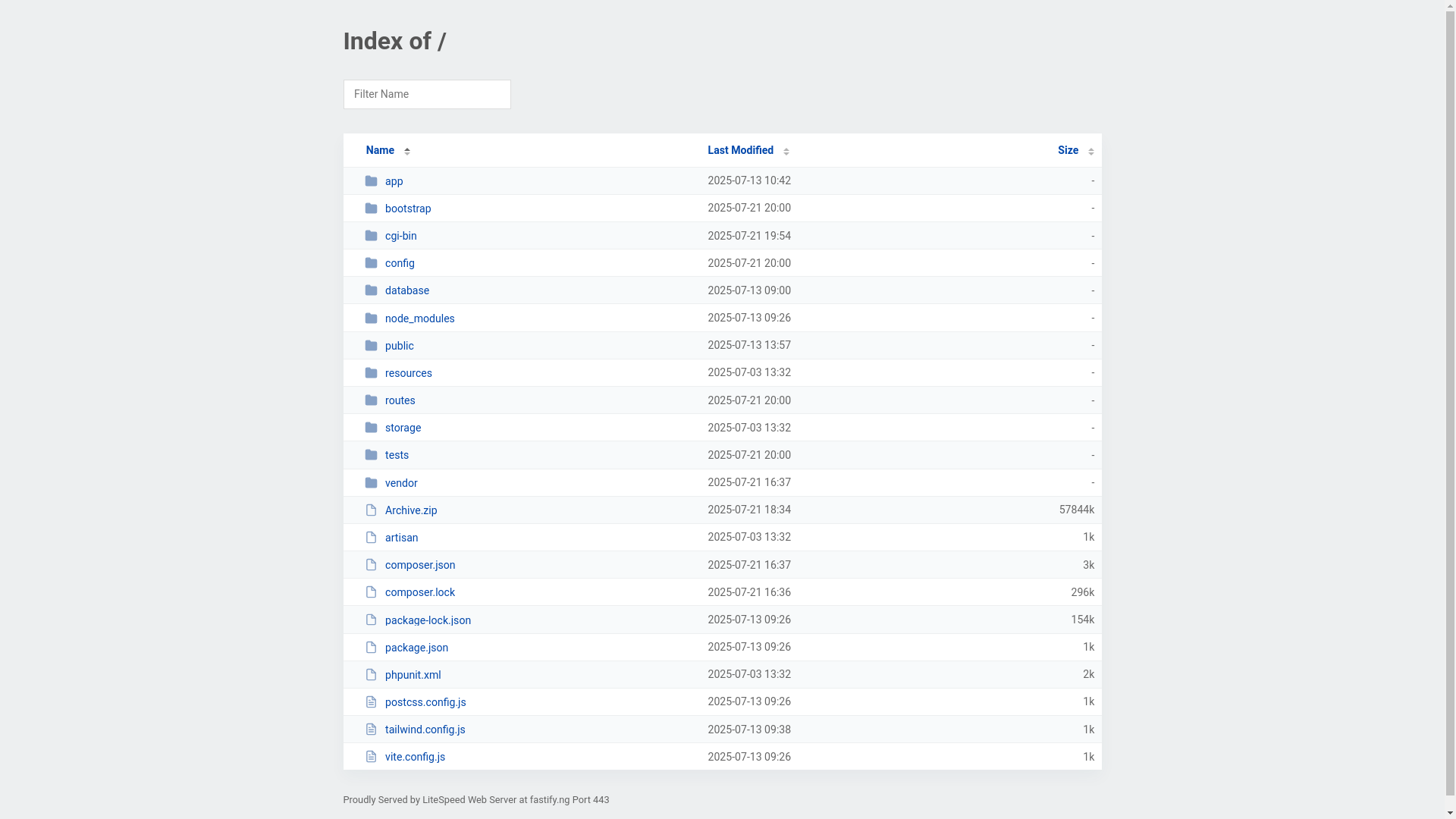Click the sort arrows beside Last Modified
Image resolution: width=1456 pixels, height=819 pixels.
tap(786, 151)
